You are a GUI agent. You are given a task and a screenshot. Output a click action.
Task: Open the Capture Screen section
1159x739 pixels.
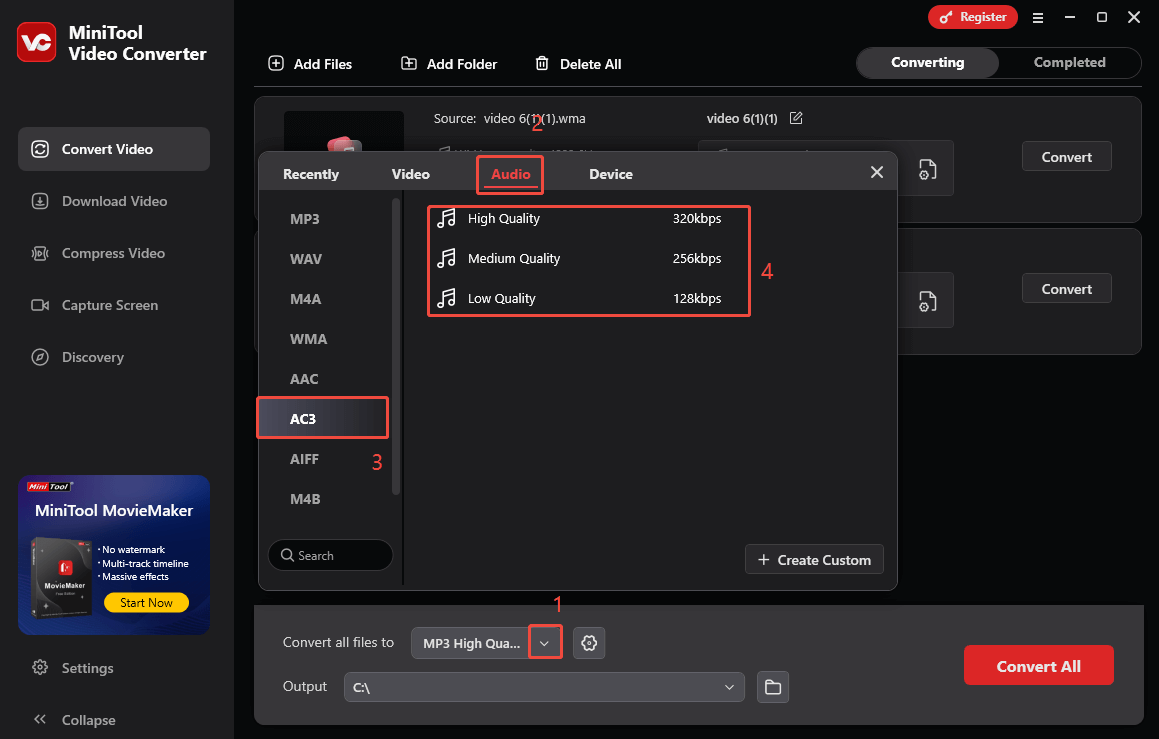point(114,305)
